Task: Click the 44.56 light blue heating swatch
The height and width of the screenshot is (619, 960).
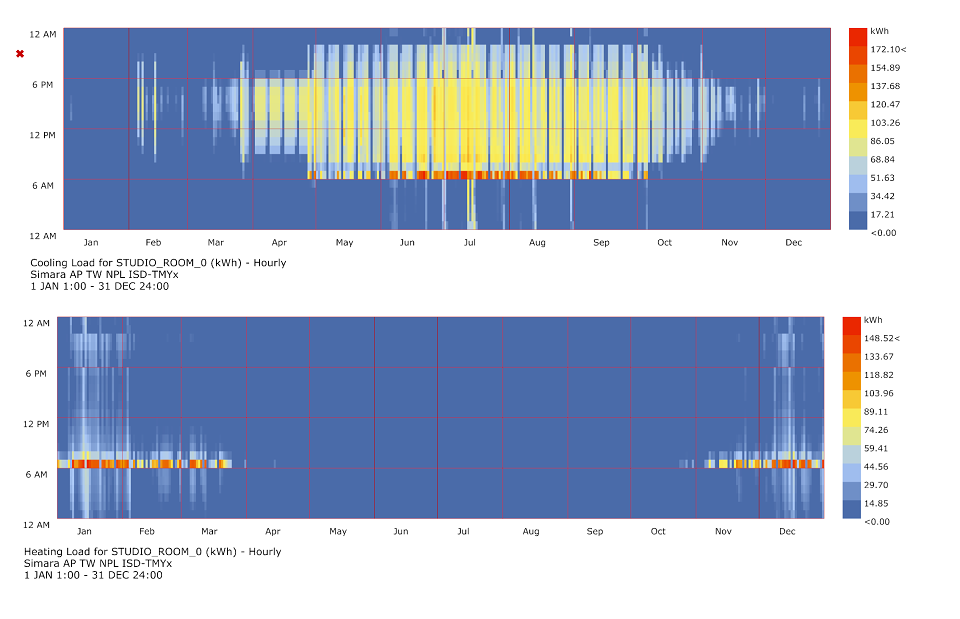Action: coord(852,473)
